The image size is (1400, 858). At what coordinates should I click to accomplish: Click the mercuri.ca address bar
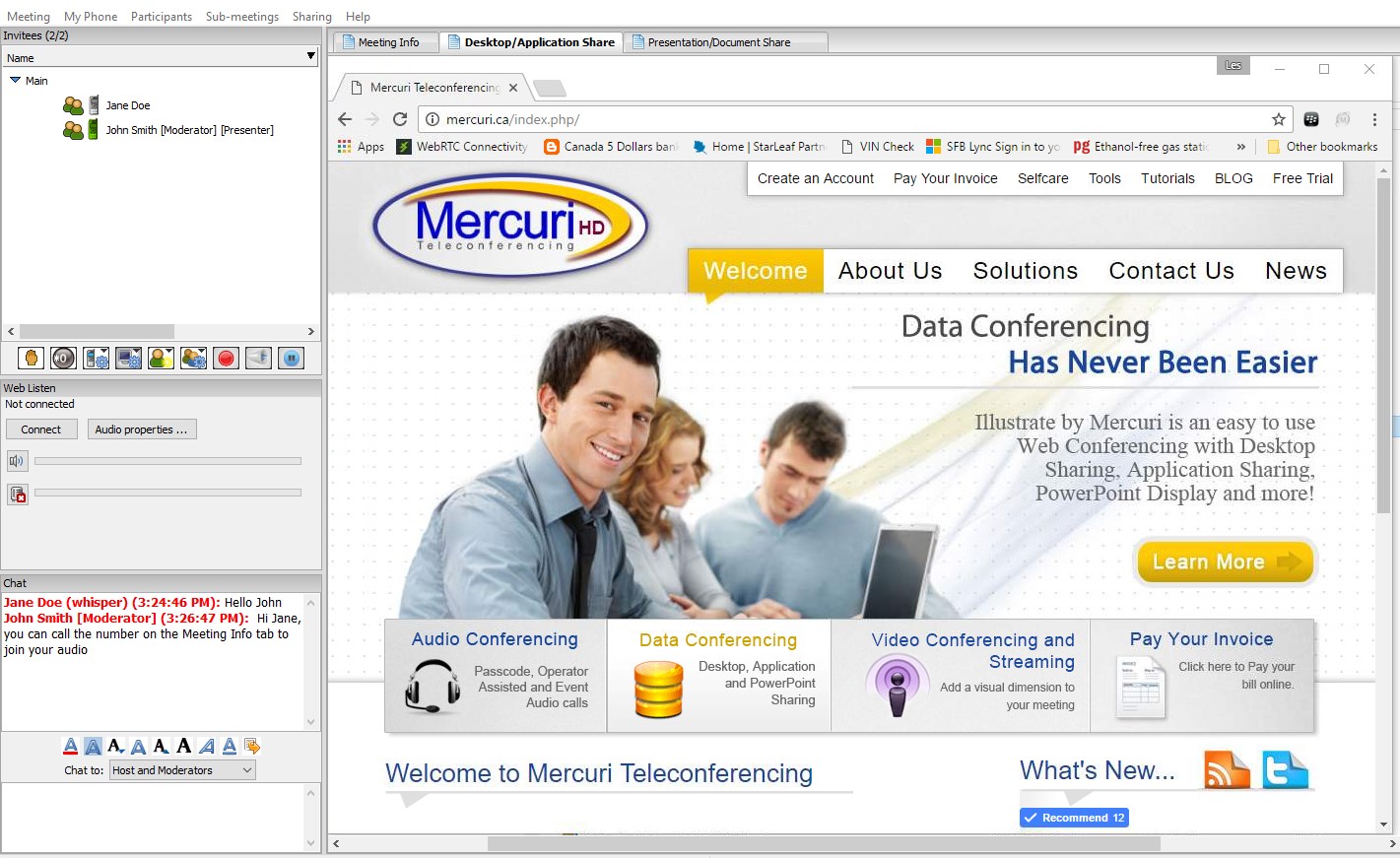point(855,119)
